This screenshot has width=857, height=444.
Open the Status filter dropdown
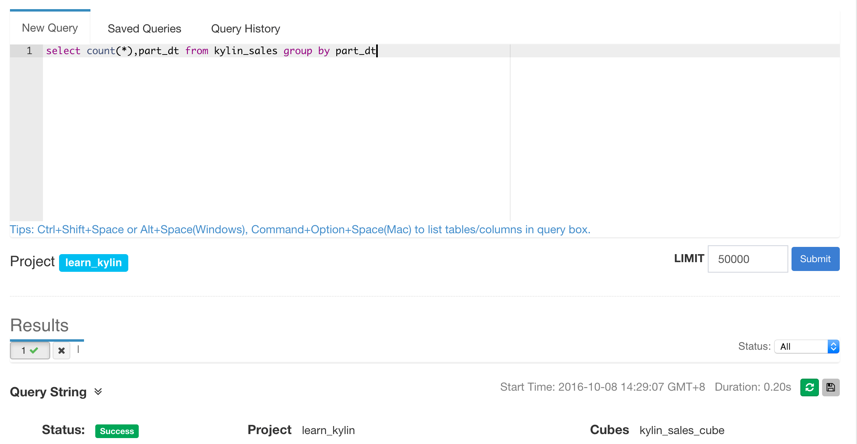coord(806,346)
